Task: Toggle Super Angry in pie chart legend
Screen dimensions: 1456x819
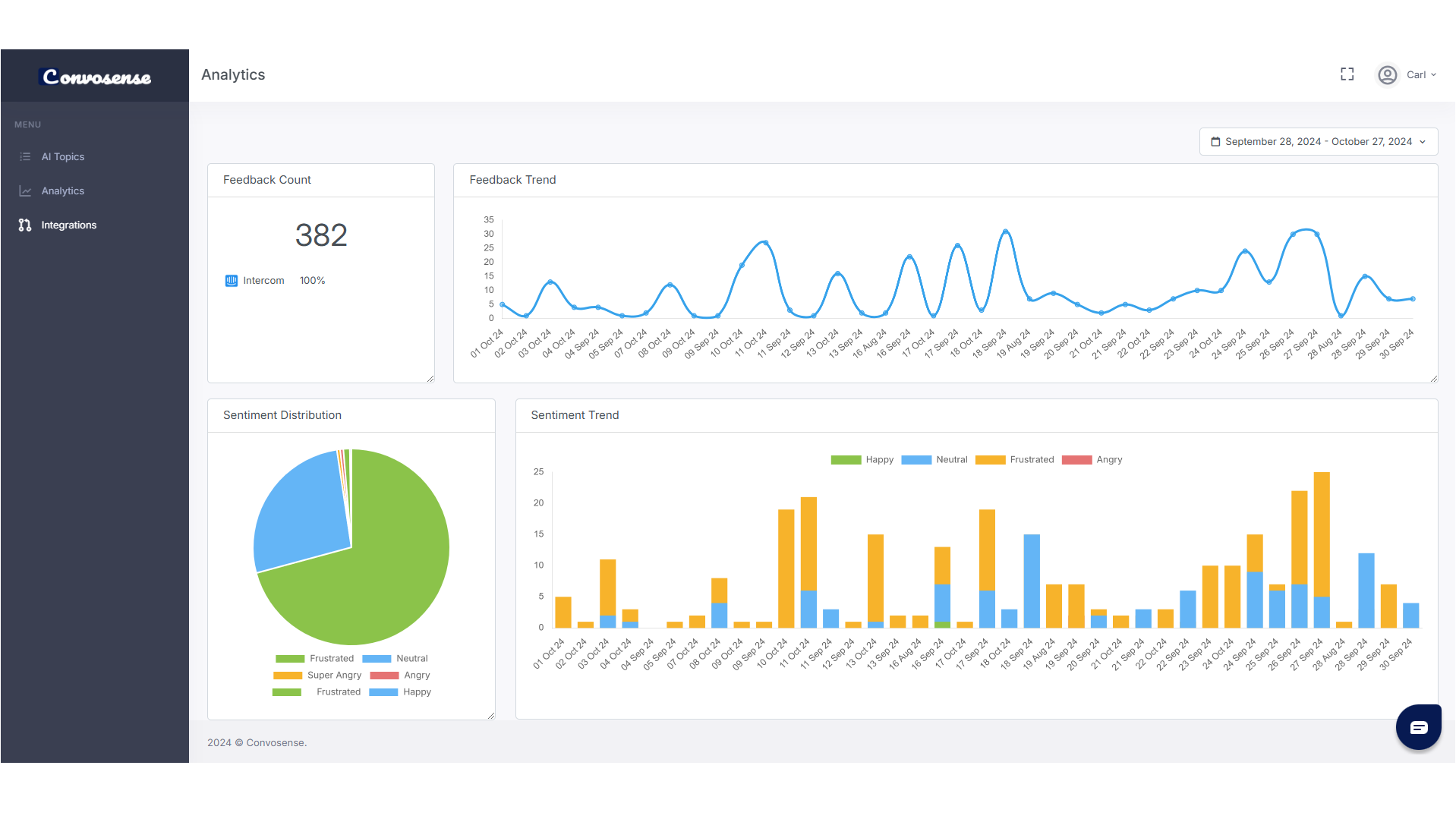Action: [317, 676]
